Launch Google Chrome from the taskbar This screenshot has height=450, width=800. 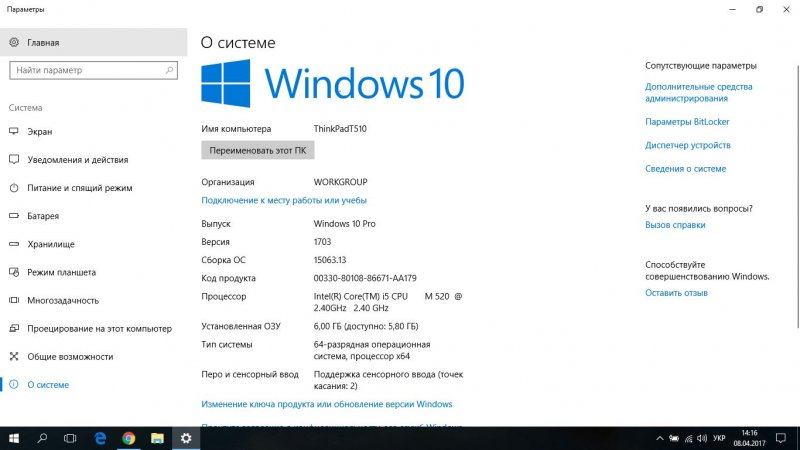coord(129,438)
